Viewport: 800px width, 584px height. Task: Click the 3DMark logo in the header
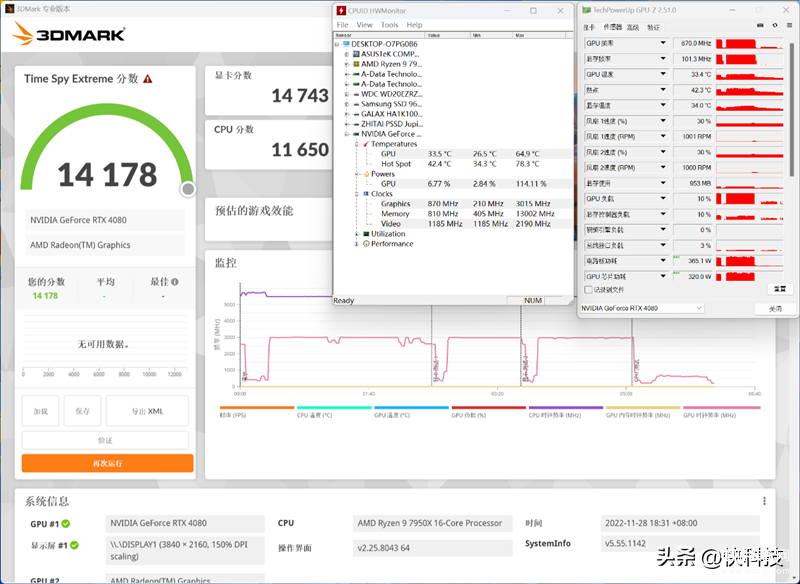(68, 34)
